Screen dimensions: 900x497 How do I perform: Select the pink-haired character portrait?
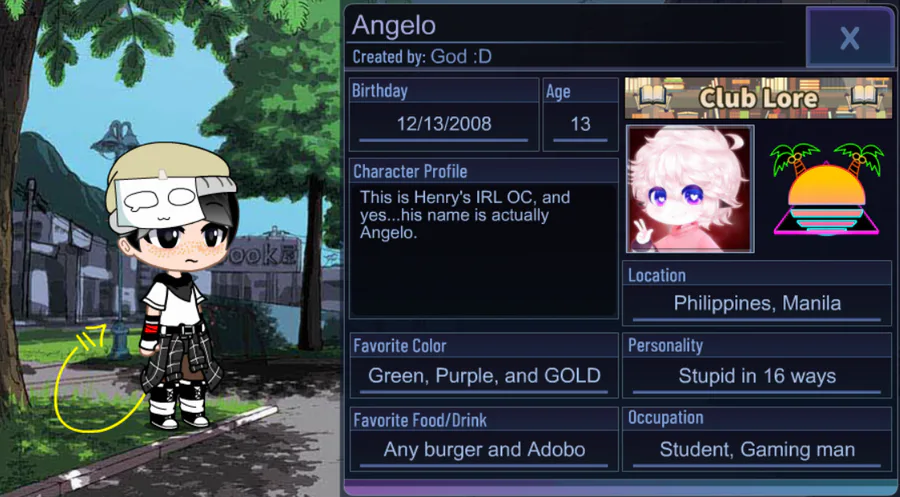[690, 189]
